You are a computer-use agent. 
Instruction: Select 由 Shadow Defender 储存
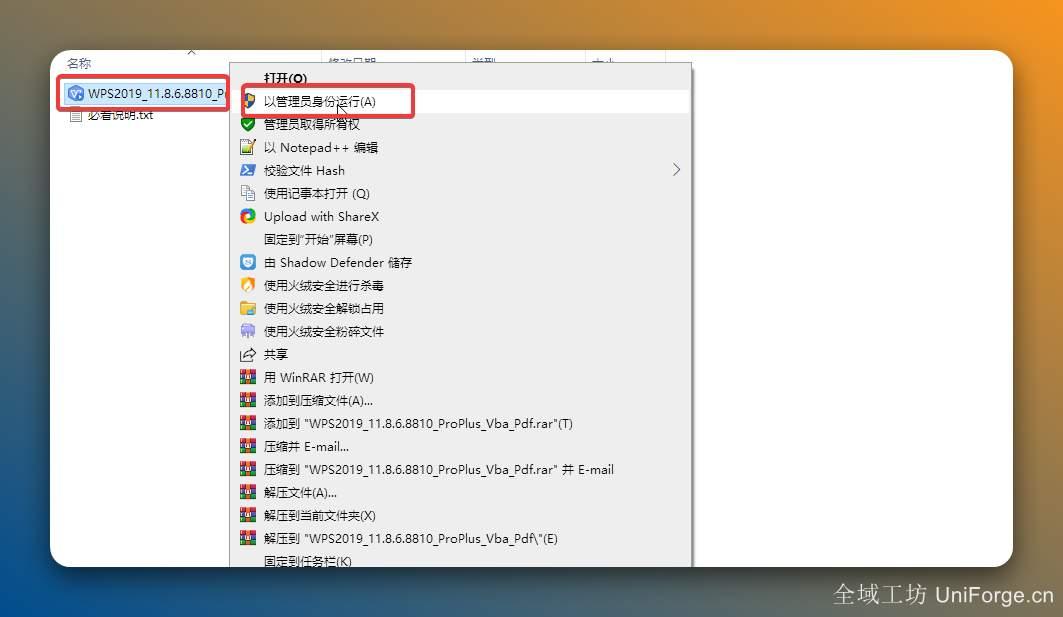(x=338, y=262)
